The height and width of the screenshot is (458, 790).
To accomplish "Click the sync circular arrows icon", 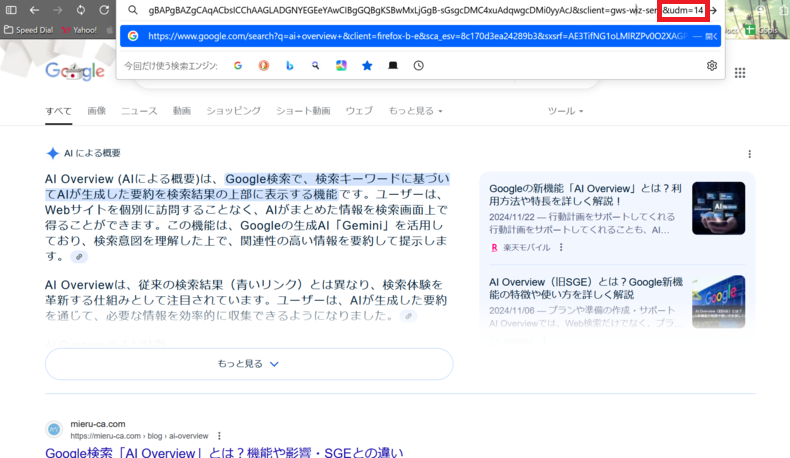I will pos(81,10).
